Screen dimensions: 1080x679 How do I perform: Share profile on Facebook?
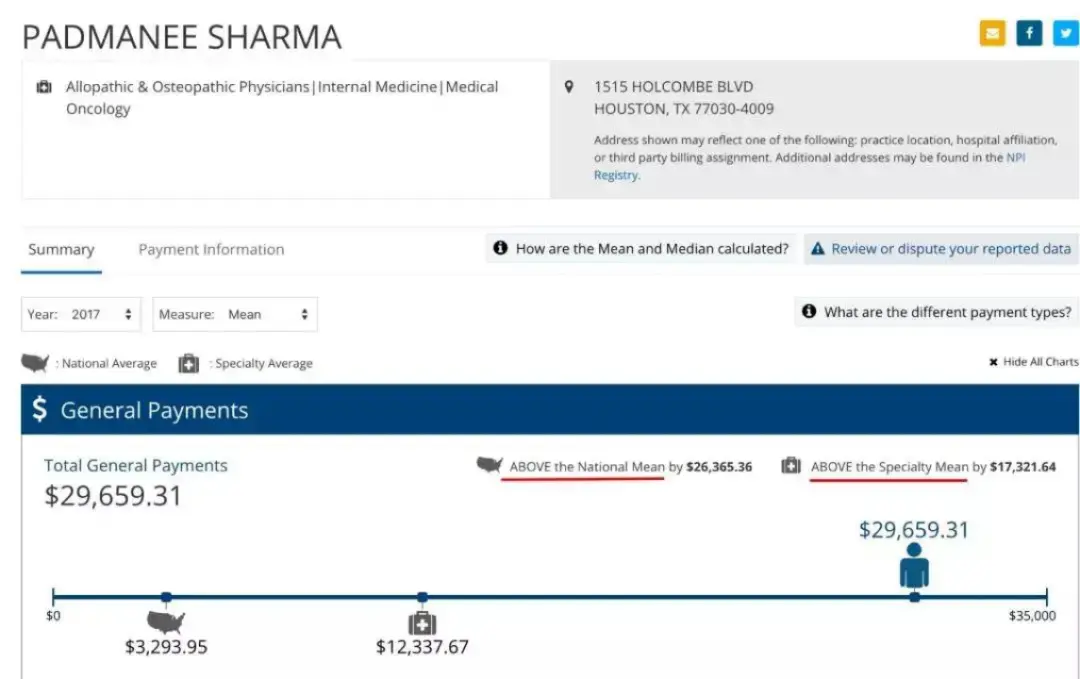1029,33
